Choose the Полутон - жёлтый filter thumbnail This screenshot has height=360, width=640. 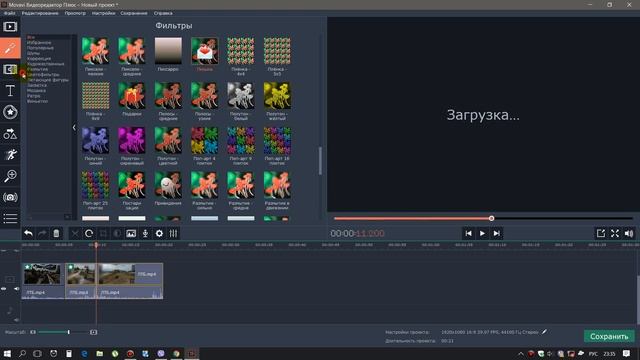pyautogui.click(x=277, y=96)
